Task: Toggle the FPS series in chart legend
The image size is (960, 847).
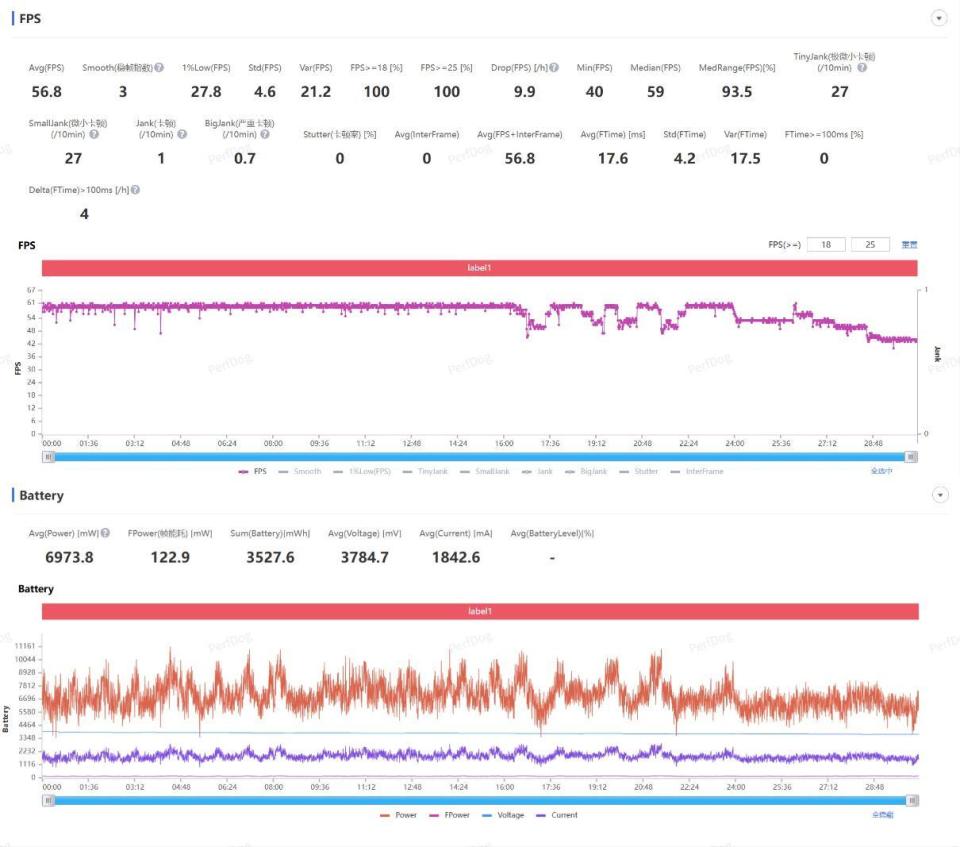Action: click(x=252, y=471)
